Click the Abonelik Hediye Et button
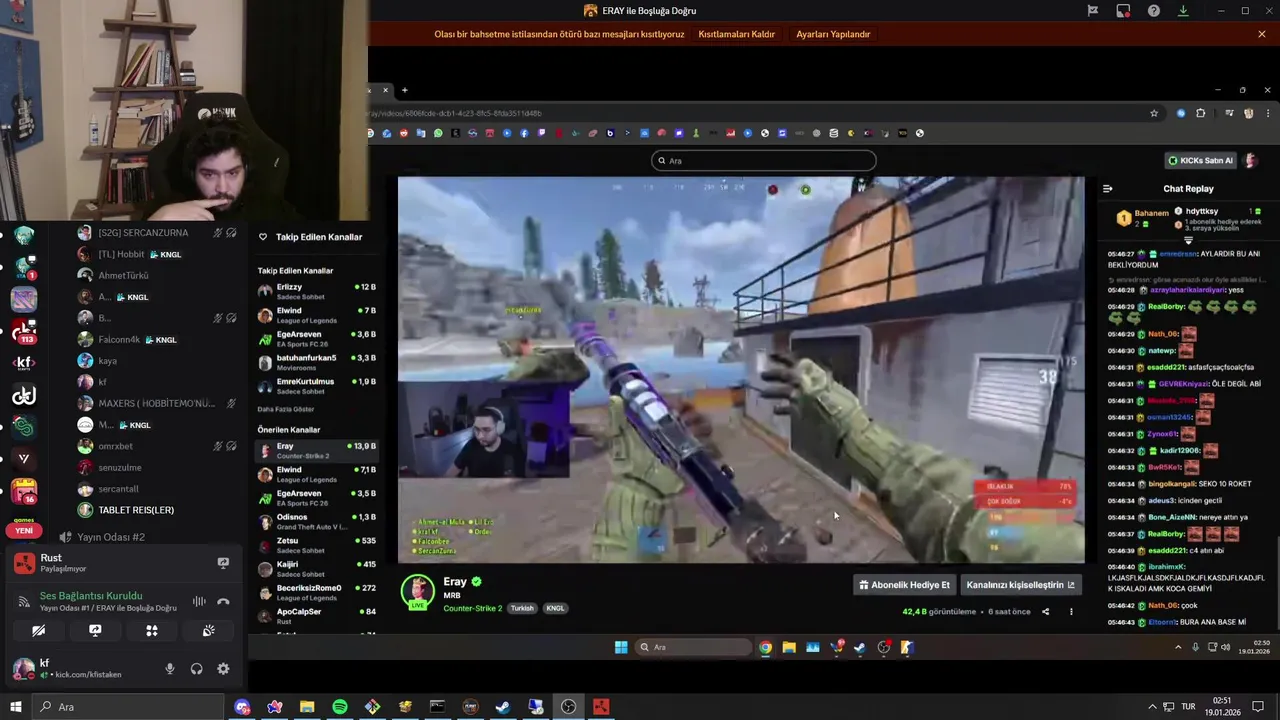 coord(905,585)
